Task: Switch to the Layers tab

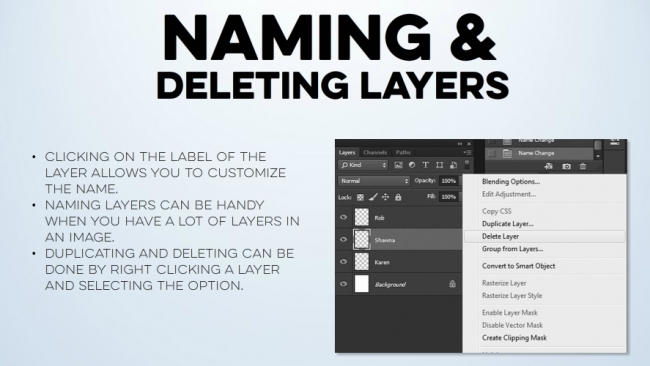Action: 347,153
